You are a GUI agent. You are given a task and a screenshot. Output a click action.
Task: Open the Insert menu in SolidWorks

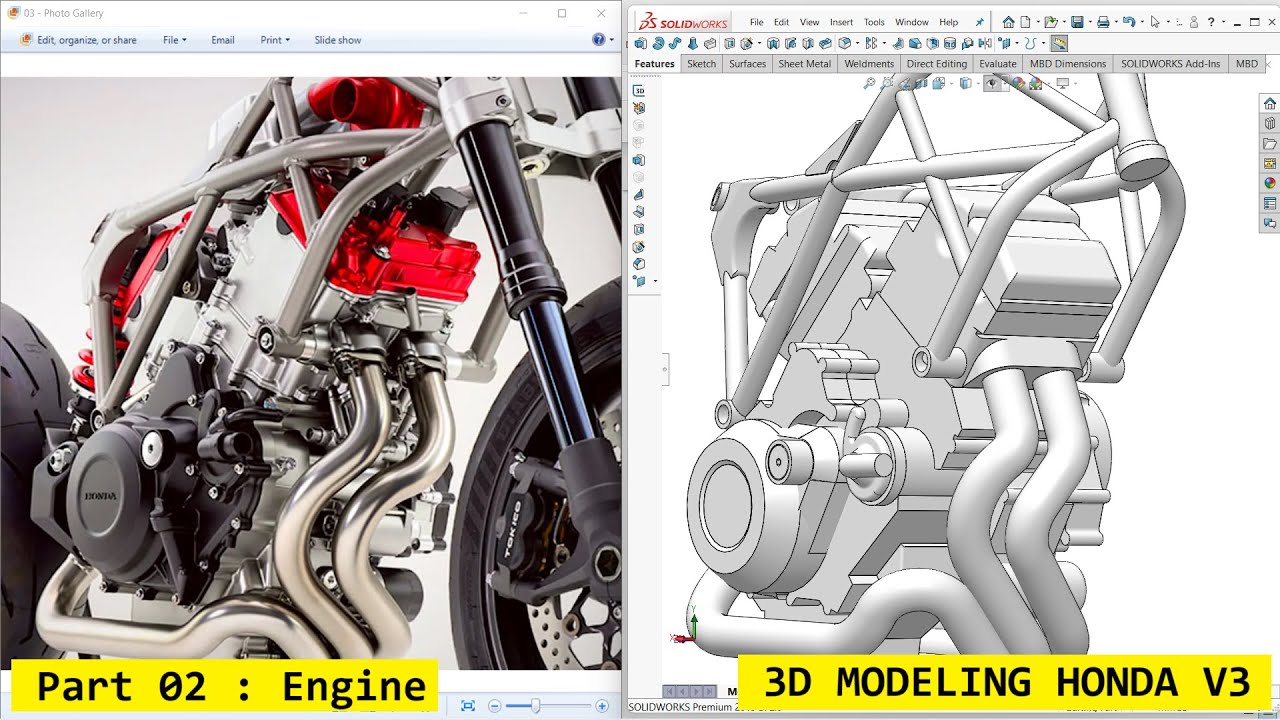tap(841, 22)
